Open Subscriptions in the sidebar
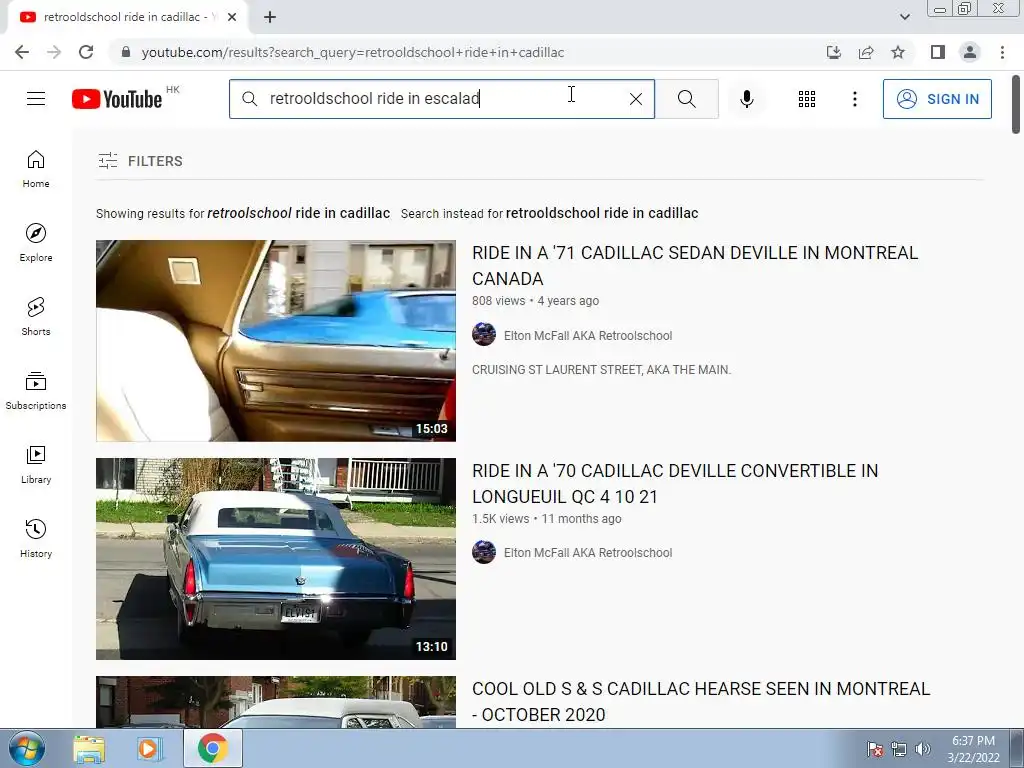This screenshot has height=768, width=1024. click(36, 391)
